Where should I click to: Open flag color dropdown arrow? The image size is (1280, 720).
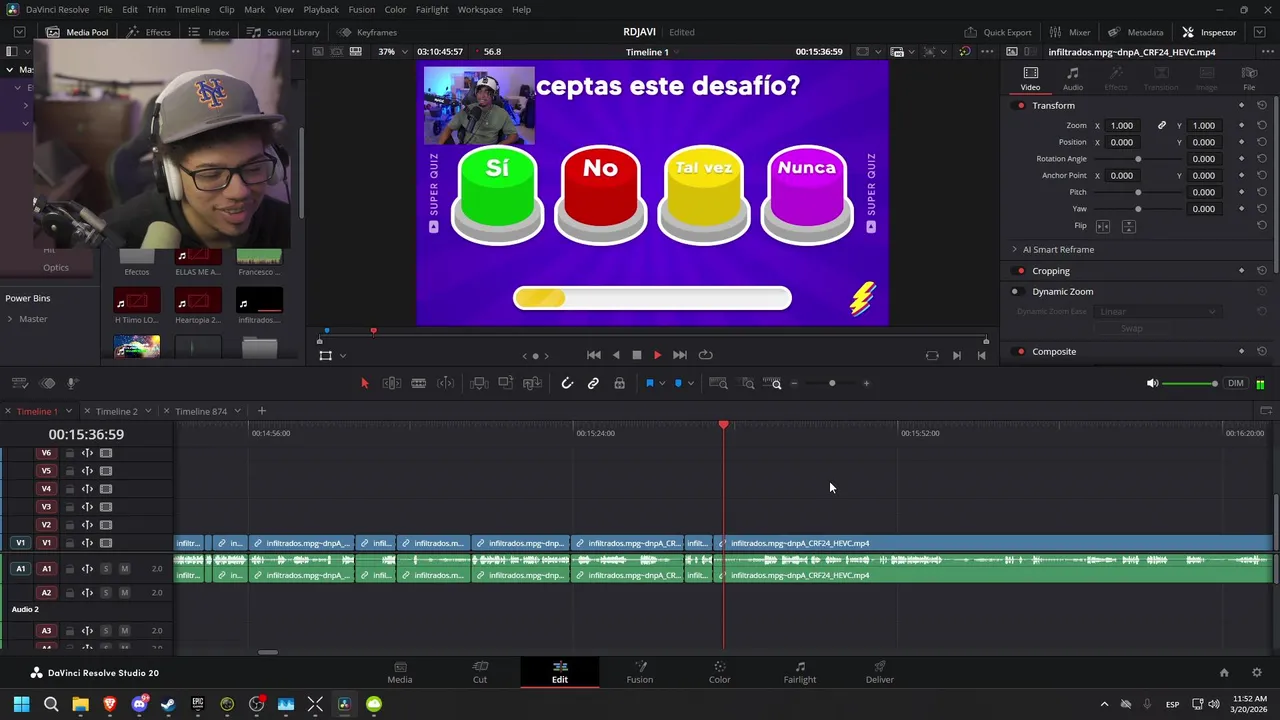pos(662,384)
